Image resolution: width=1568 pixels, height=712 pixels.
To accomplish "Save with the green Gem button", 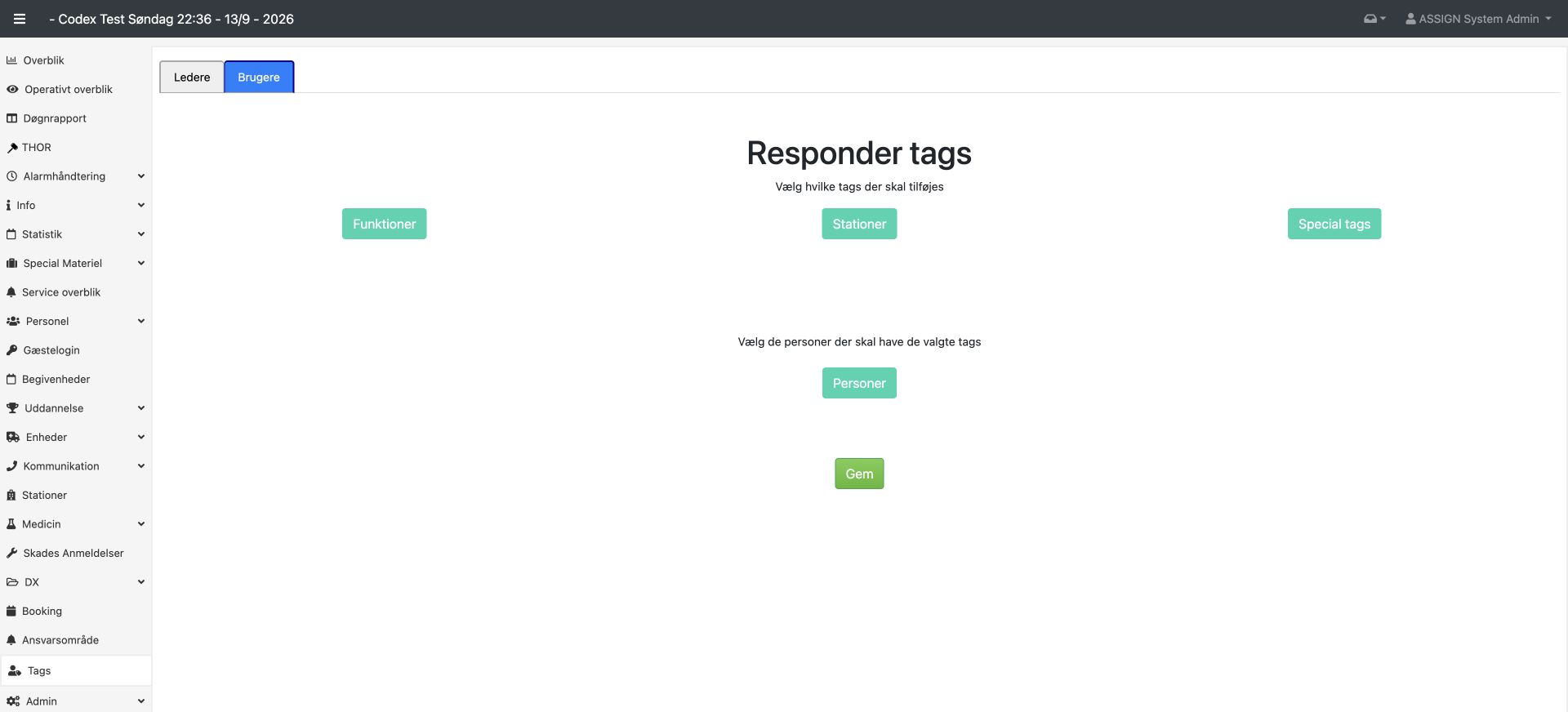I will [859, 474].
